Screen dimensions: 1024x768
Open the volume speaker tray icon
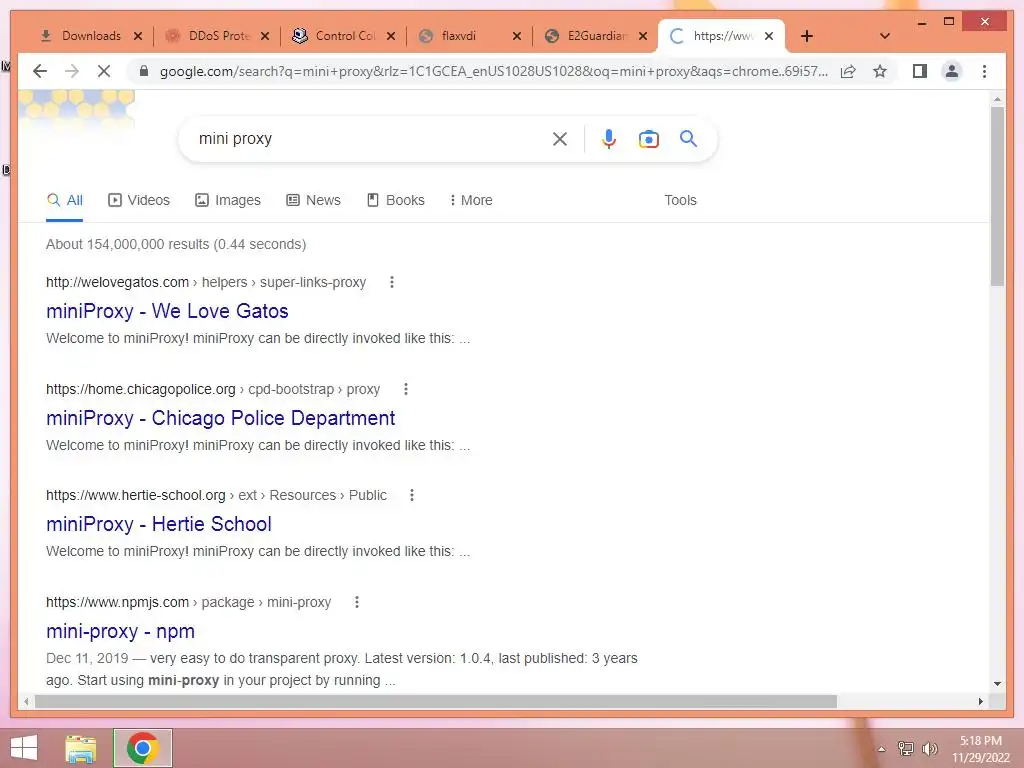[930, 748]
